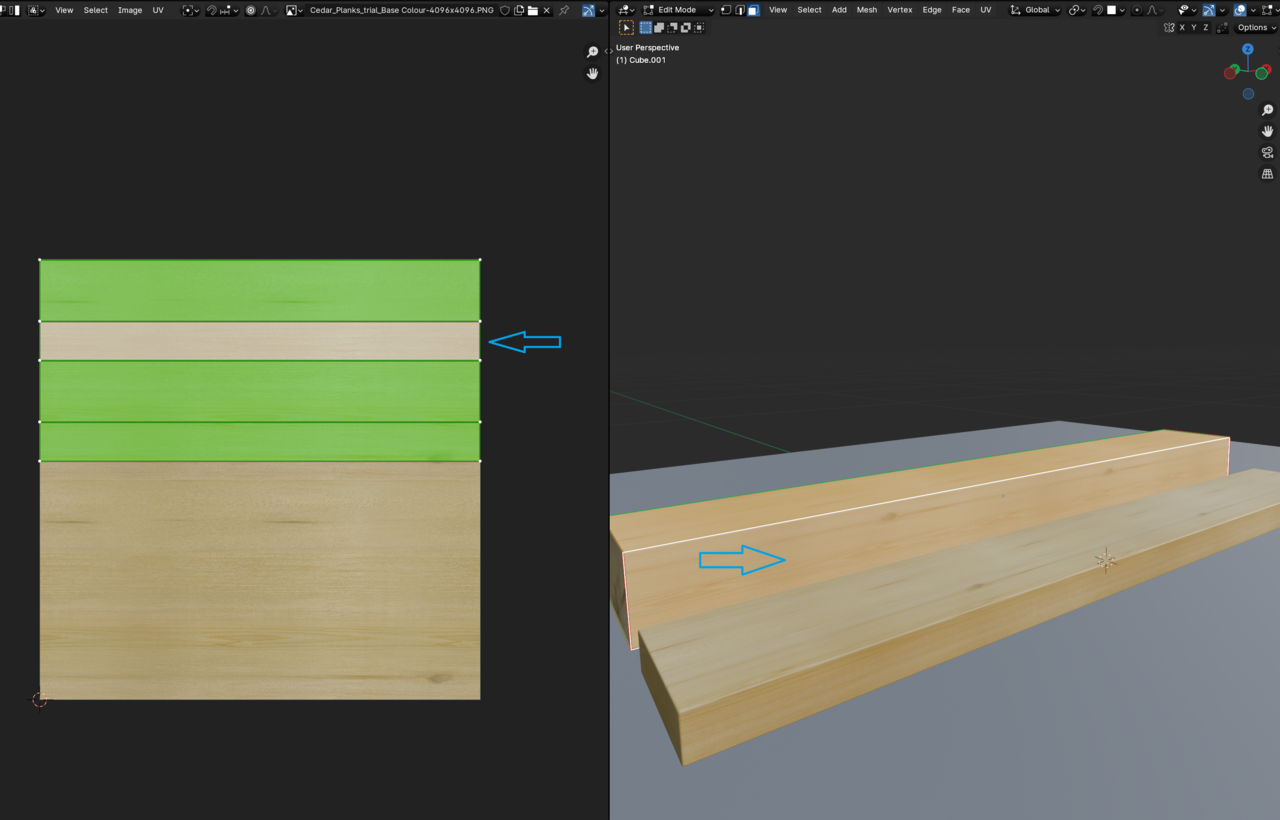Viewport: 1280px width, 820px height.
Task: Open the Options dropdown
Action: point(1256,28)
